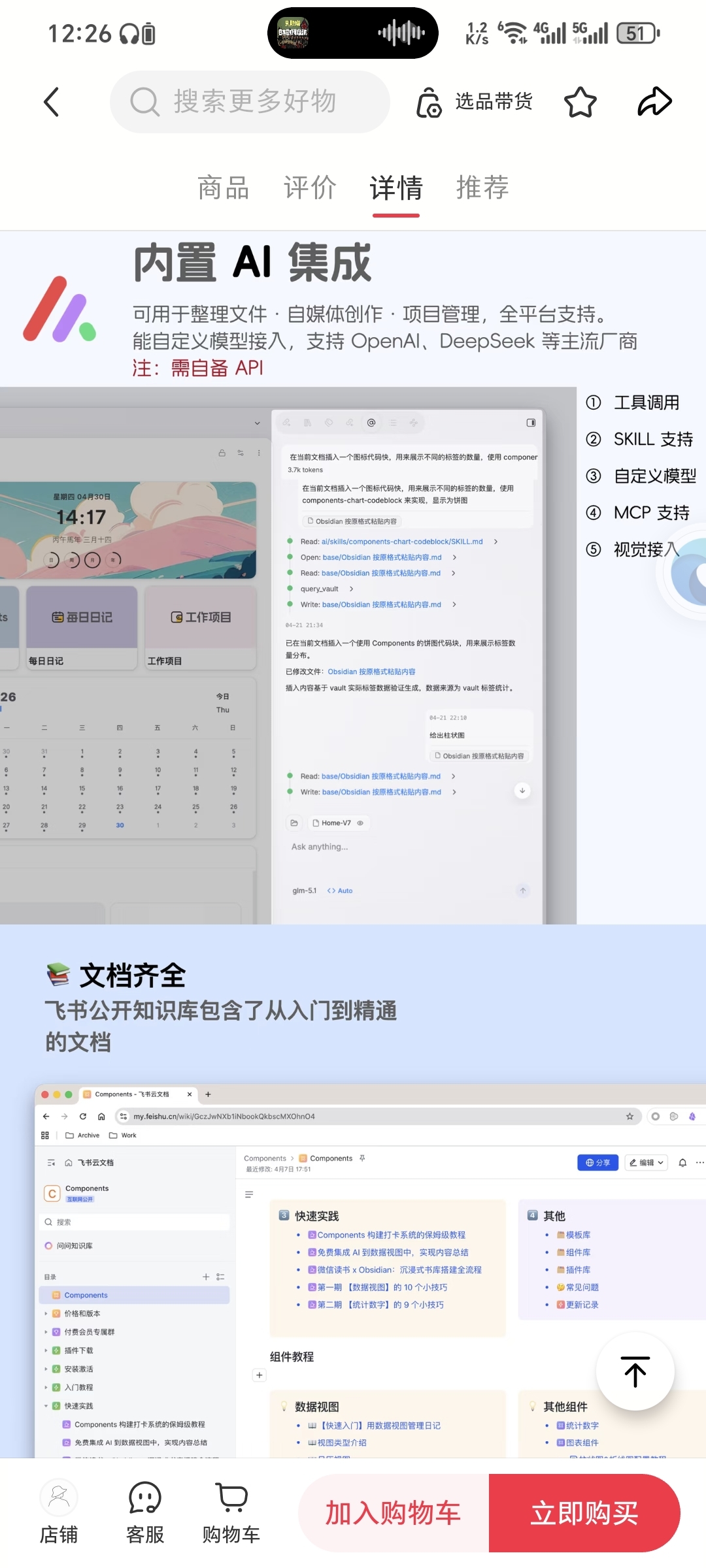The height and width of the screenshot is (1568, 706).
Task: Switch to the 推荐 tab
Action: (x=482, y=188)
